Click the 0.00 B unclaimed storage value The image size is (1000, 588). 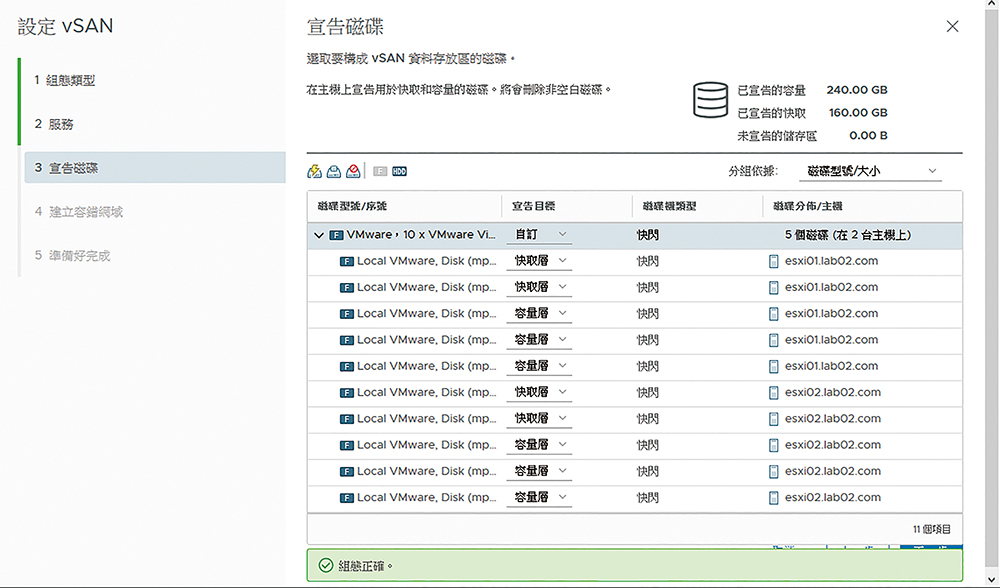tap(868, 135)
